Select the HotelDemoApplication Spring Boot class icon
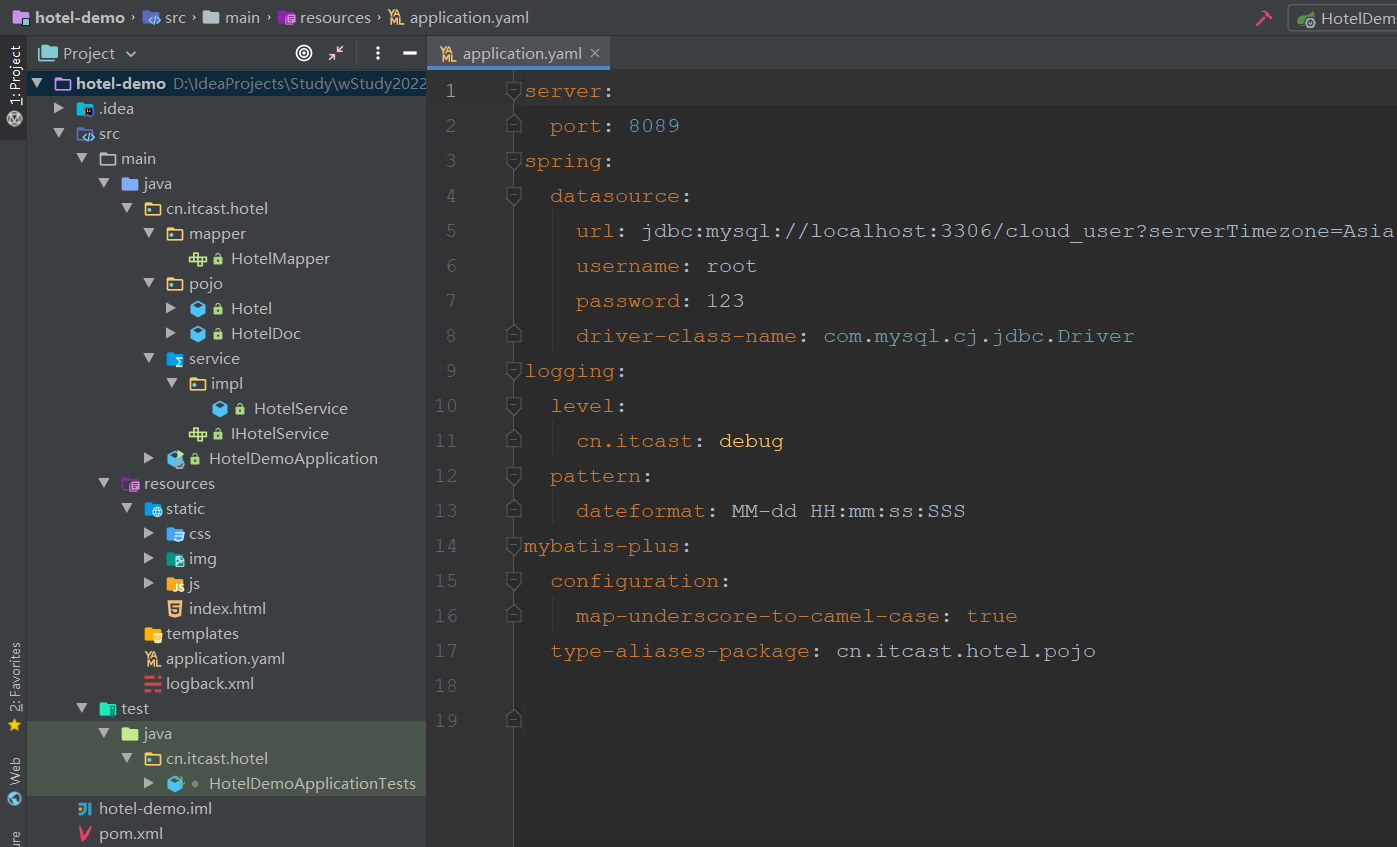This screenshot has height=847, width=1397. click(176, 458)
